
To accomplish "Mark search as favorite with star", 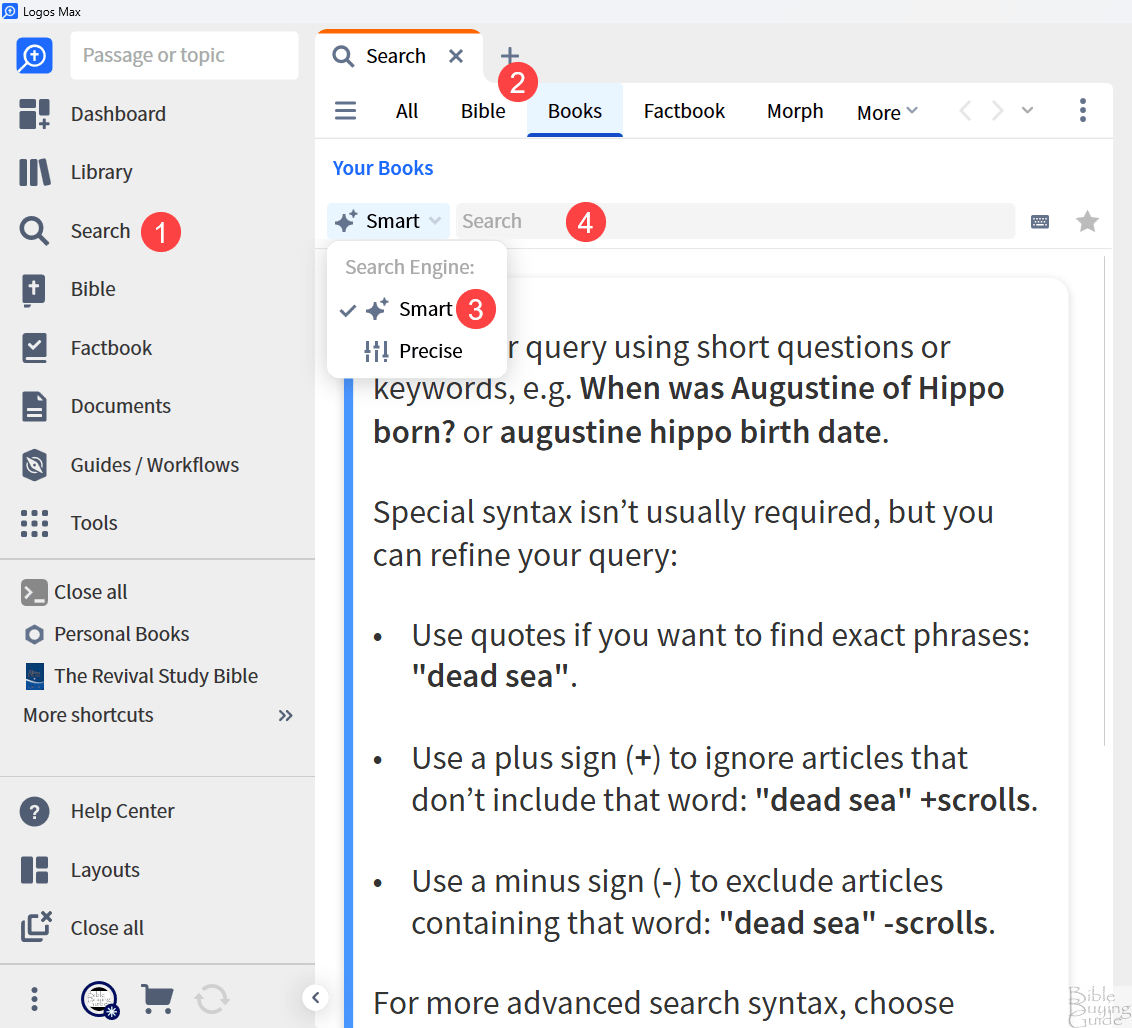I will tap(1087, 222).
